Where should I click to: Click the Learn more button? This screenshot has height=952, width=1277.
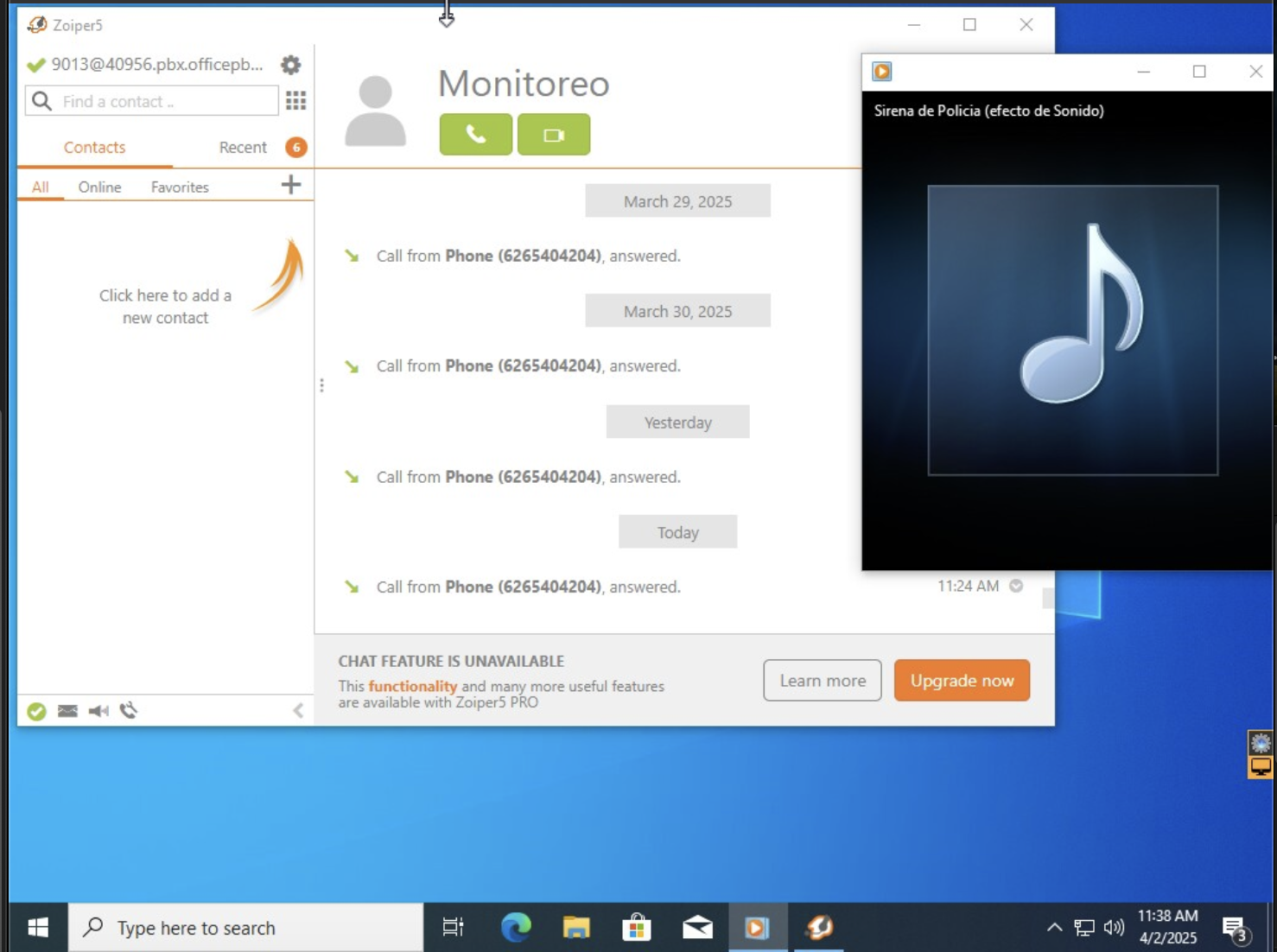coord(823,681)
